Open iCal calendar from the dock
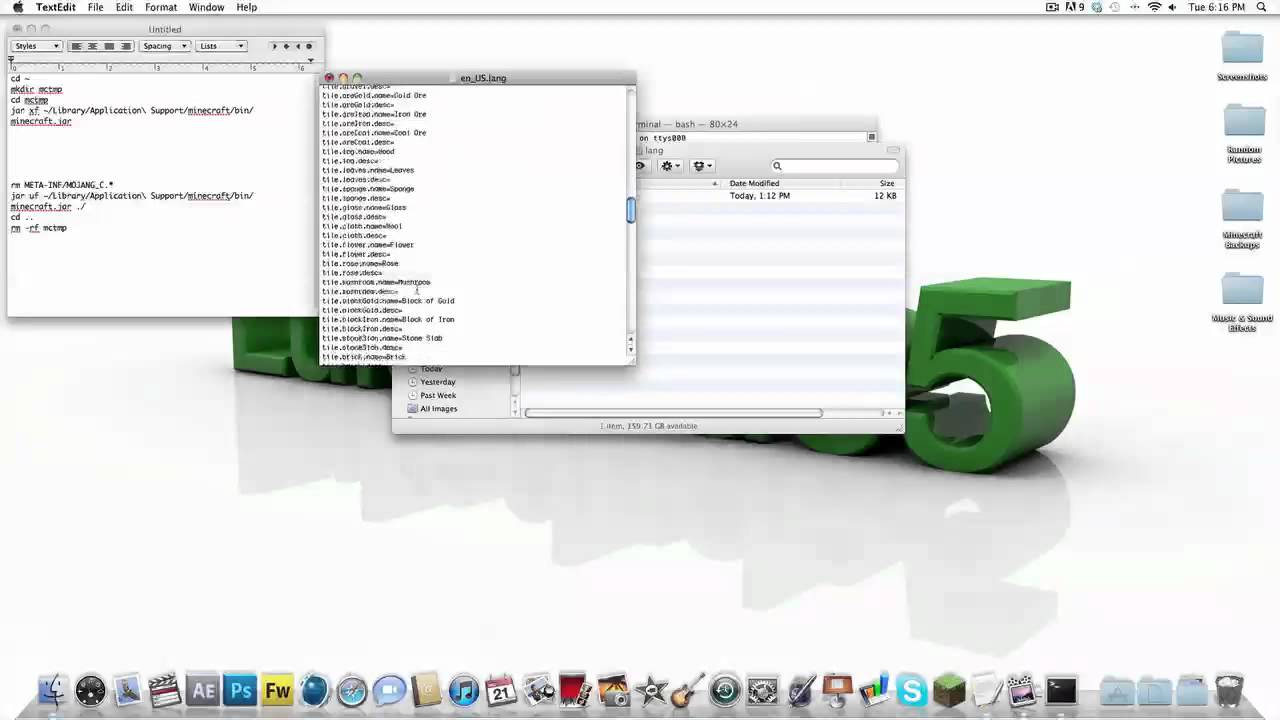This screenshot has width=1280, height=720. pos(501,691)
